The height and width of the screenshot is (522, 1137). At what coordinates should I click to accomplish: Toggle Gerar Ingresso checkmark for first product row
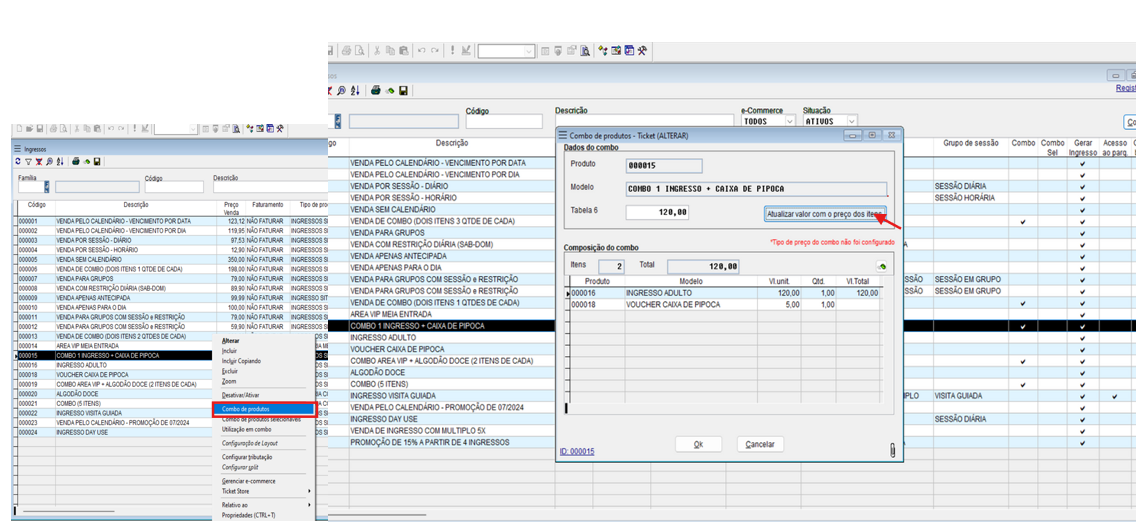pyautogui.click(x=1082, y=163)
